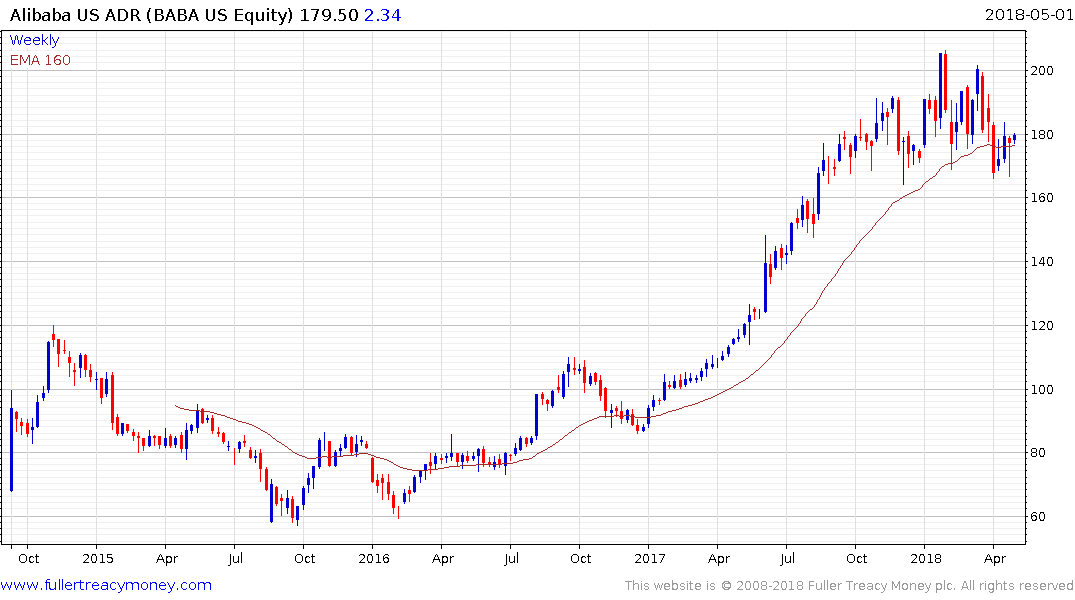This screenshot has height=600, width=1075.
Task: Click the 140 price axis label
Action: pyautogui.click(x=1042, y=261)
